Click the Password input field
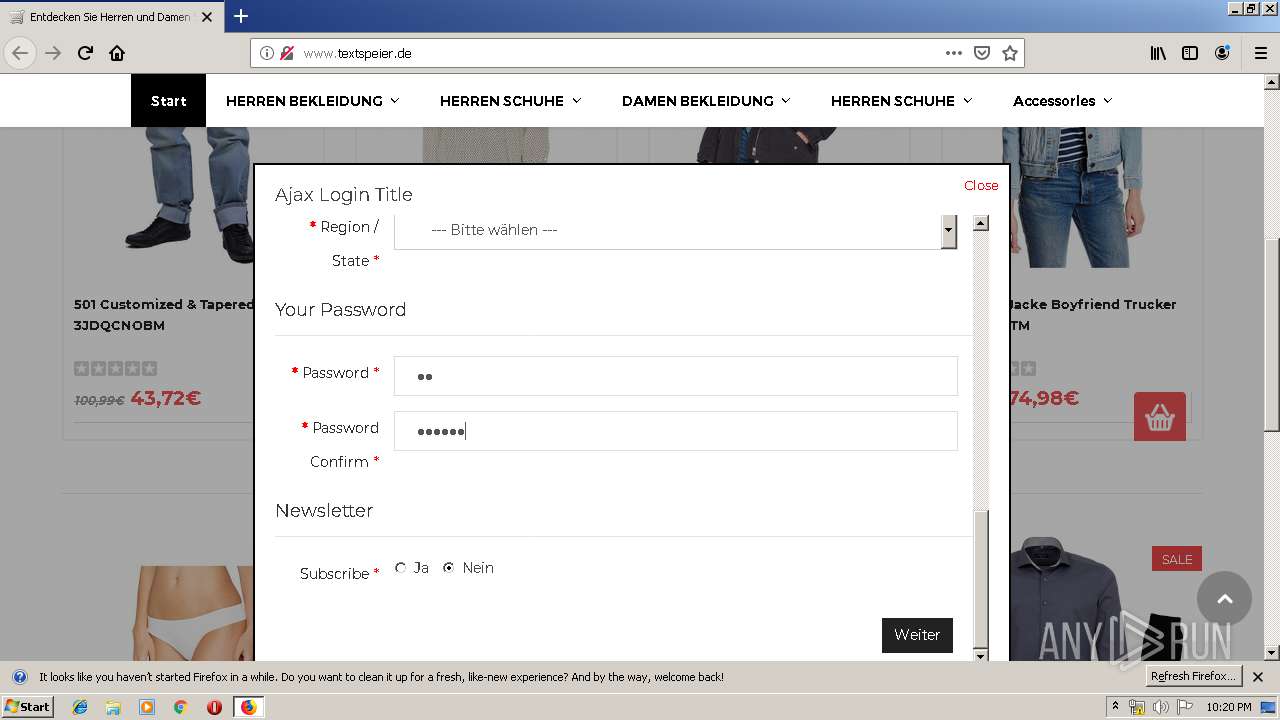Viewport: 1280px width, 720px height. click(676, 376)
